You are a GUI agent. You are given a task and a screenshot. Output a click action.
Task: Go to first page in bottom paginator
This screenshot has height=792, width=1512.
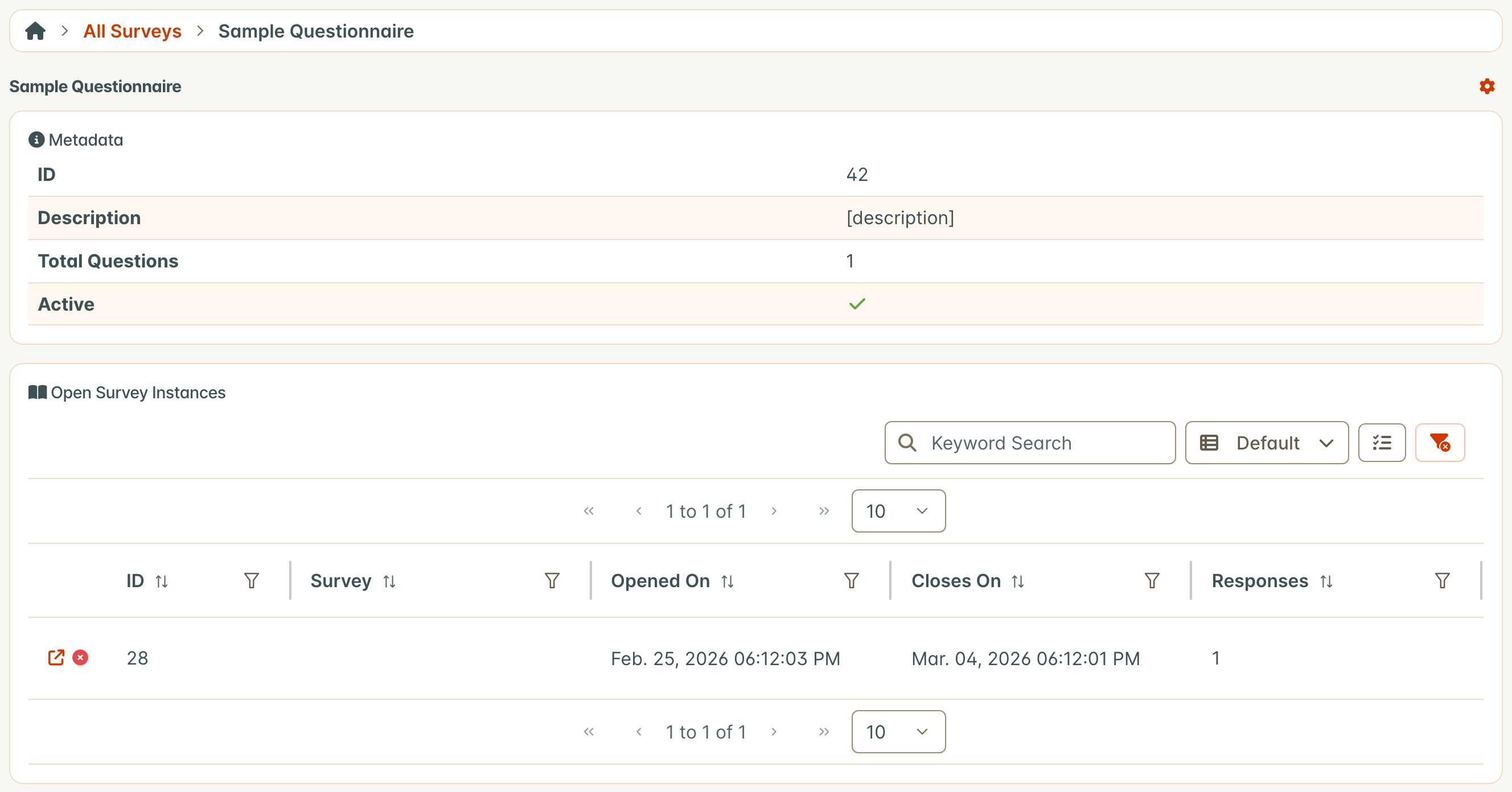[589, 731]
